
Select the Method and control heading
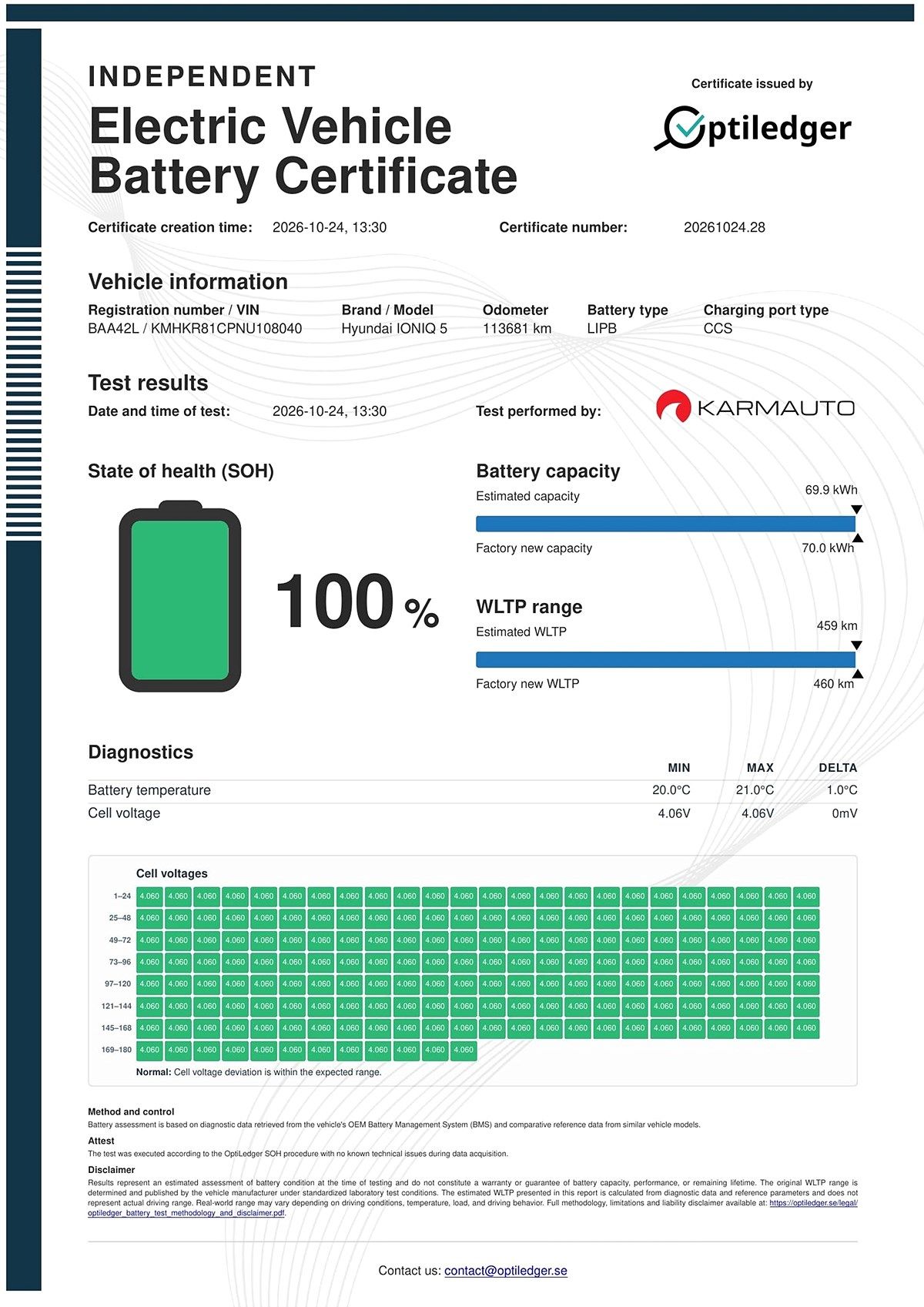[131, 1112]
